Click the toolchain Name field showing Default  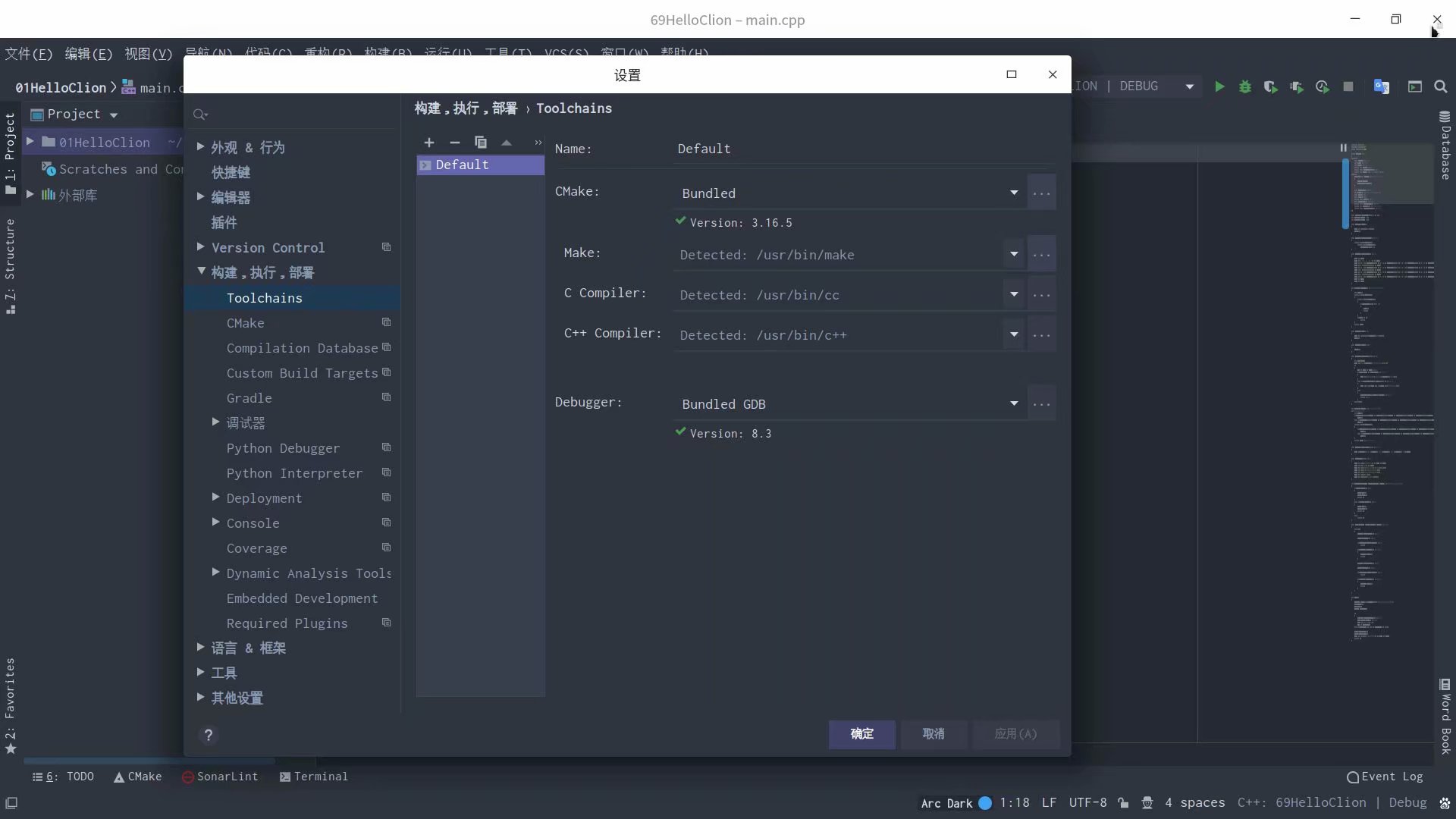pyautogui.click(x=864, y=149)
